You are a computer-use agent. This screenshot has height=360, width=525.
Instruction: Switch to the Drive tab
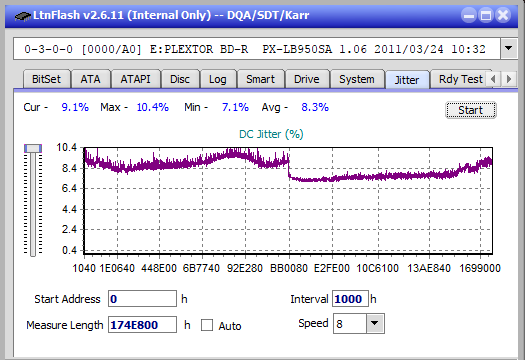click(307, 79)
